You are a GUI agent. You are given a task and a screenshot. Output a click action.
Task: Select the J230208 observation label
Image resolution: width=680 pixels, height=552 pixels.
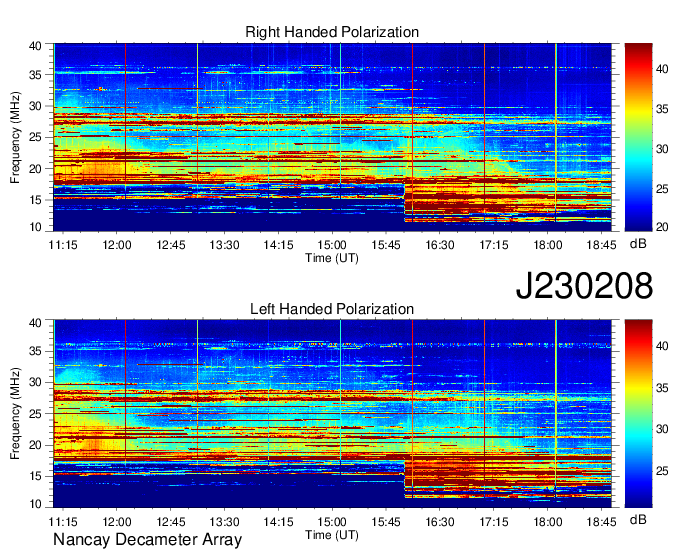[584, 286]
